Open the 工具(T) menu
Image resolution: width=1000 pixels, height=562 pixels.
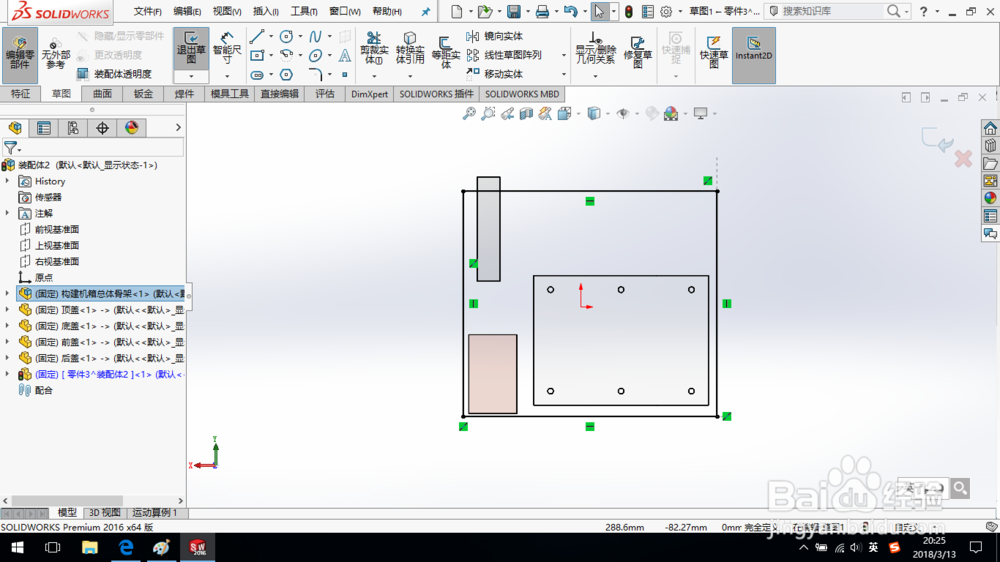304,11
